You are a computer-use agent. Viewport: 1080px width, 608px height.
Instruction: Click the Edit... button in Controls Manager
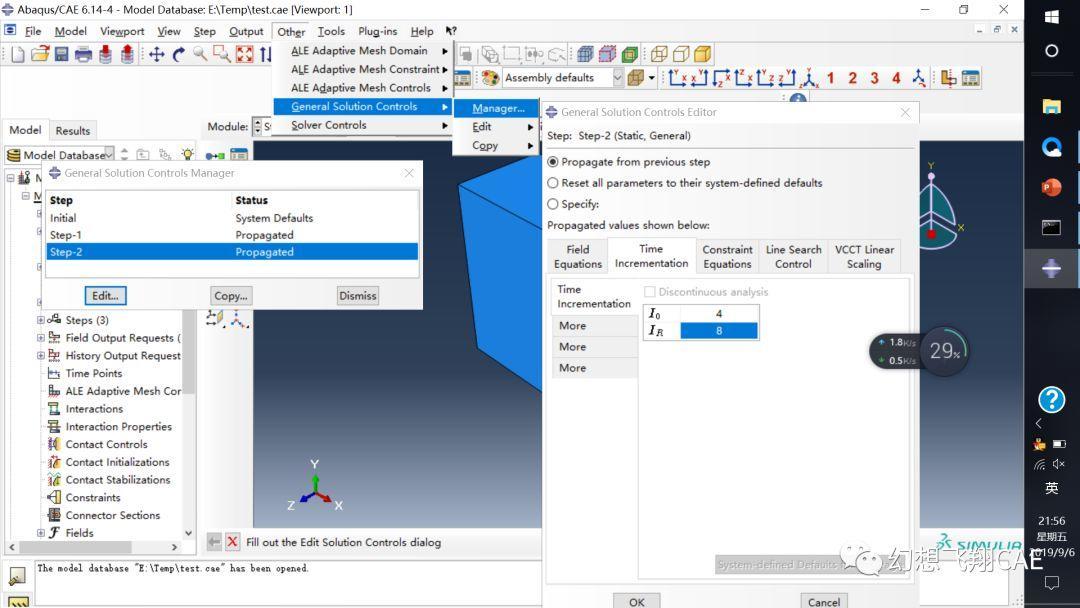click(x=105, y=295)
